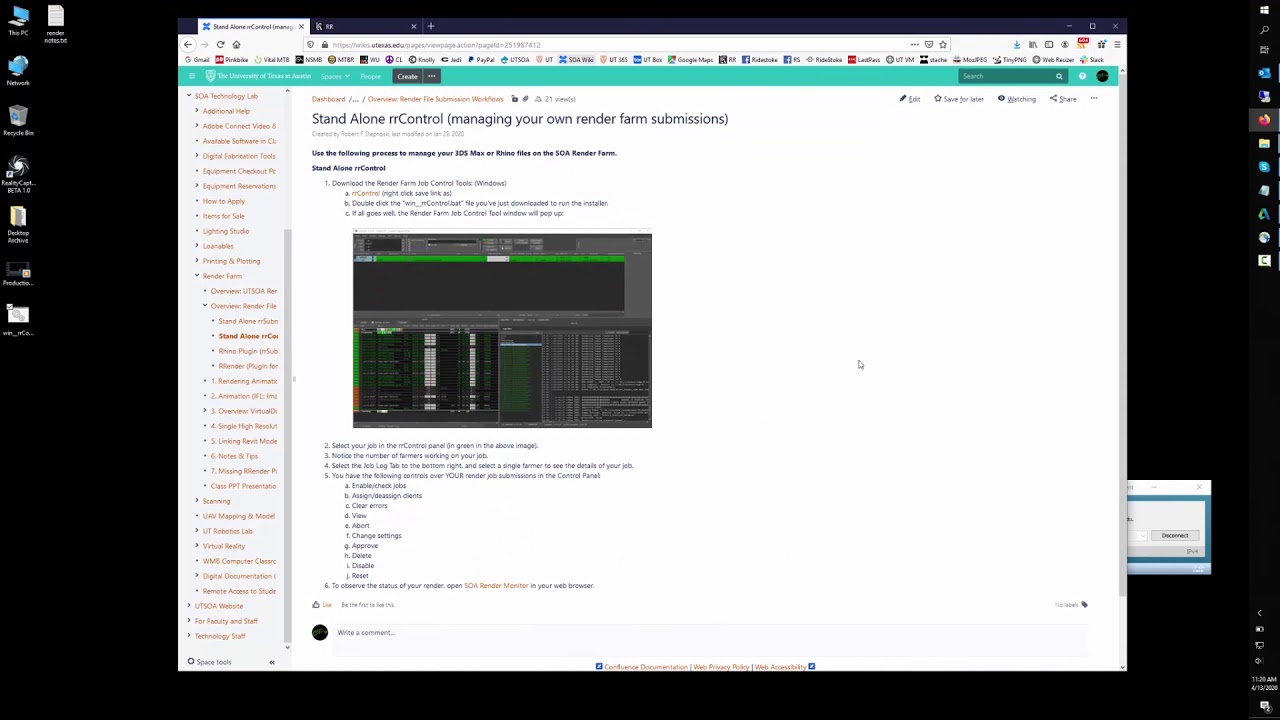Open Virtual Reality sidebar page
Image resolution: width=1280 pixels, height=720 pixels.
[224, 546]
